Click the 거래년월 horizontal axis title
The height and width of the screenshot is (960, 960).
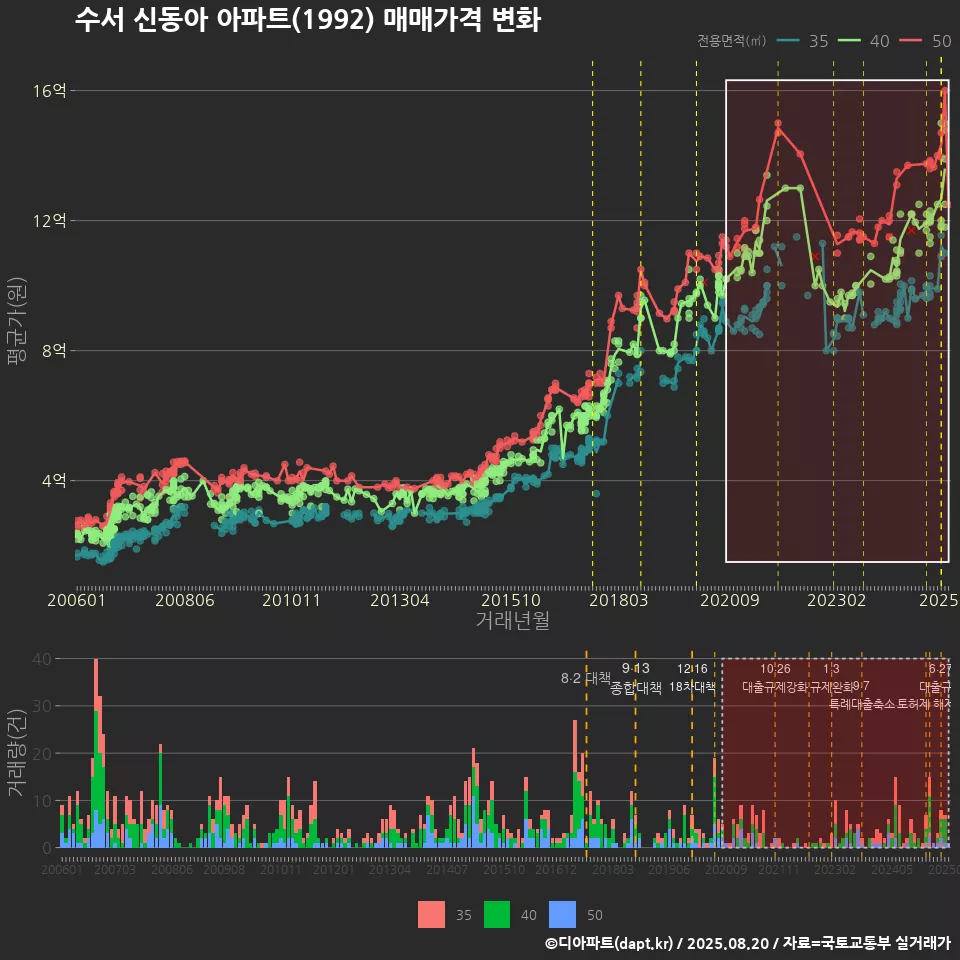coord(512,620)
